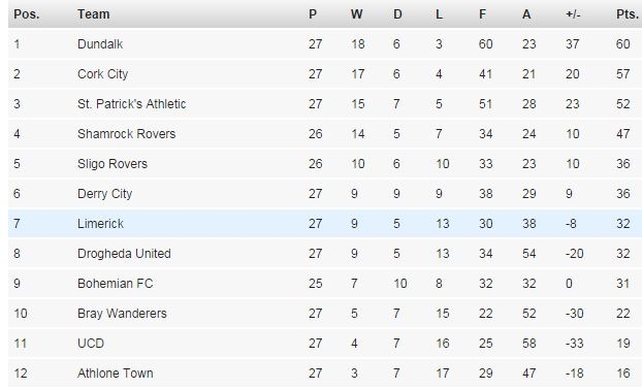Select the highlighted Limerick row
This screenshot has width=642, height=389.
click(x=325, y=224)
